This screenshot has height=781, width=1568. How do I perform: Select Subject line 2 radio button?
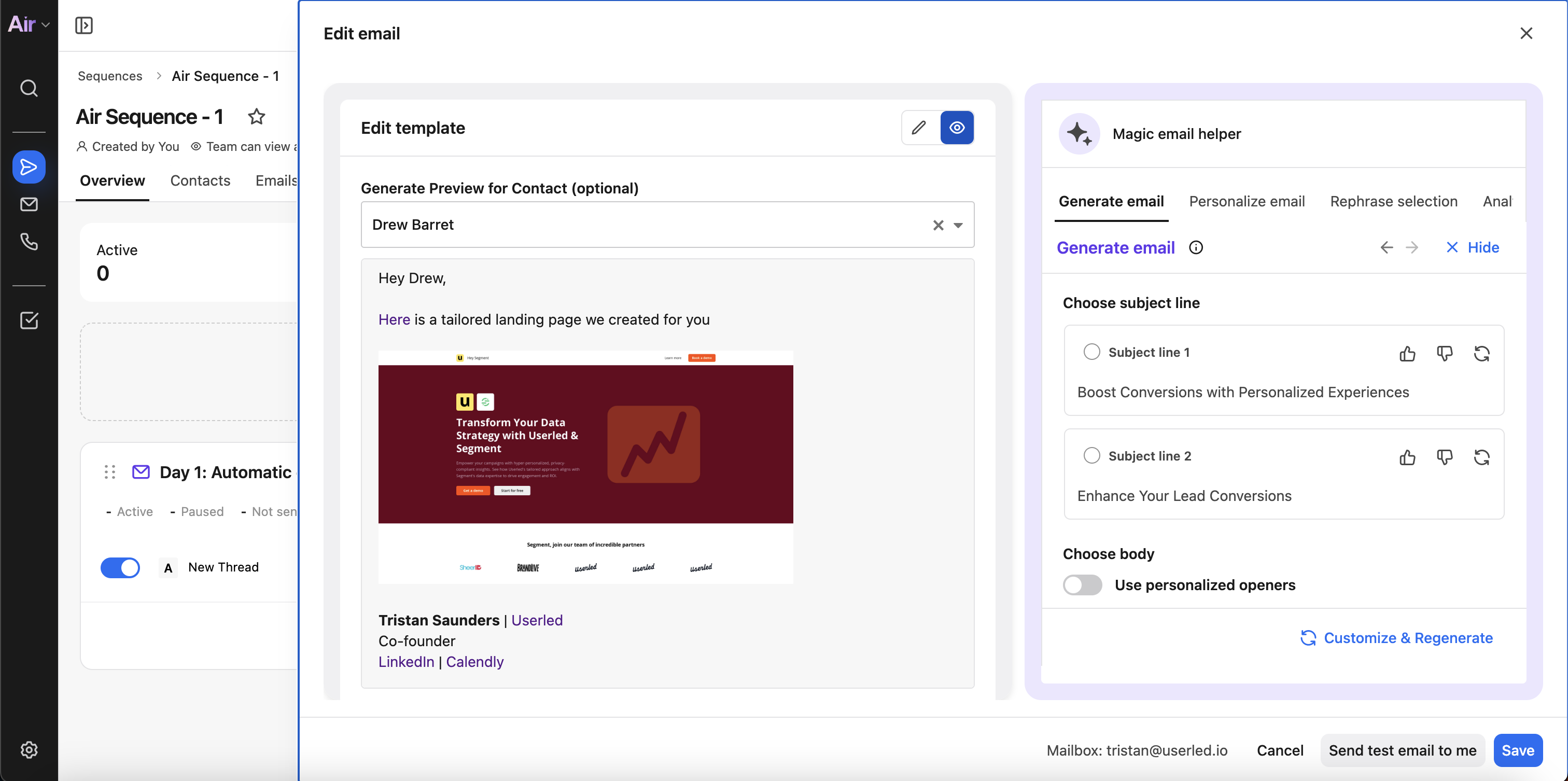click(x=1091, y=455)
